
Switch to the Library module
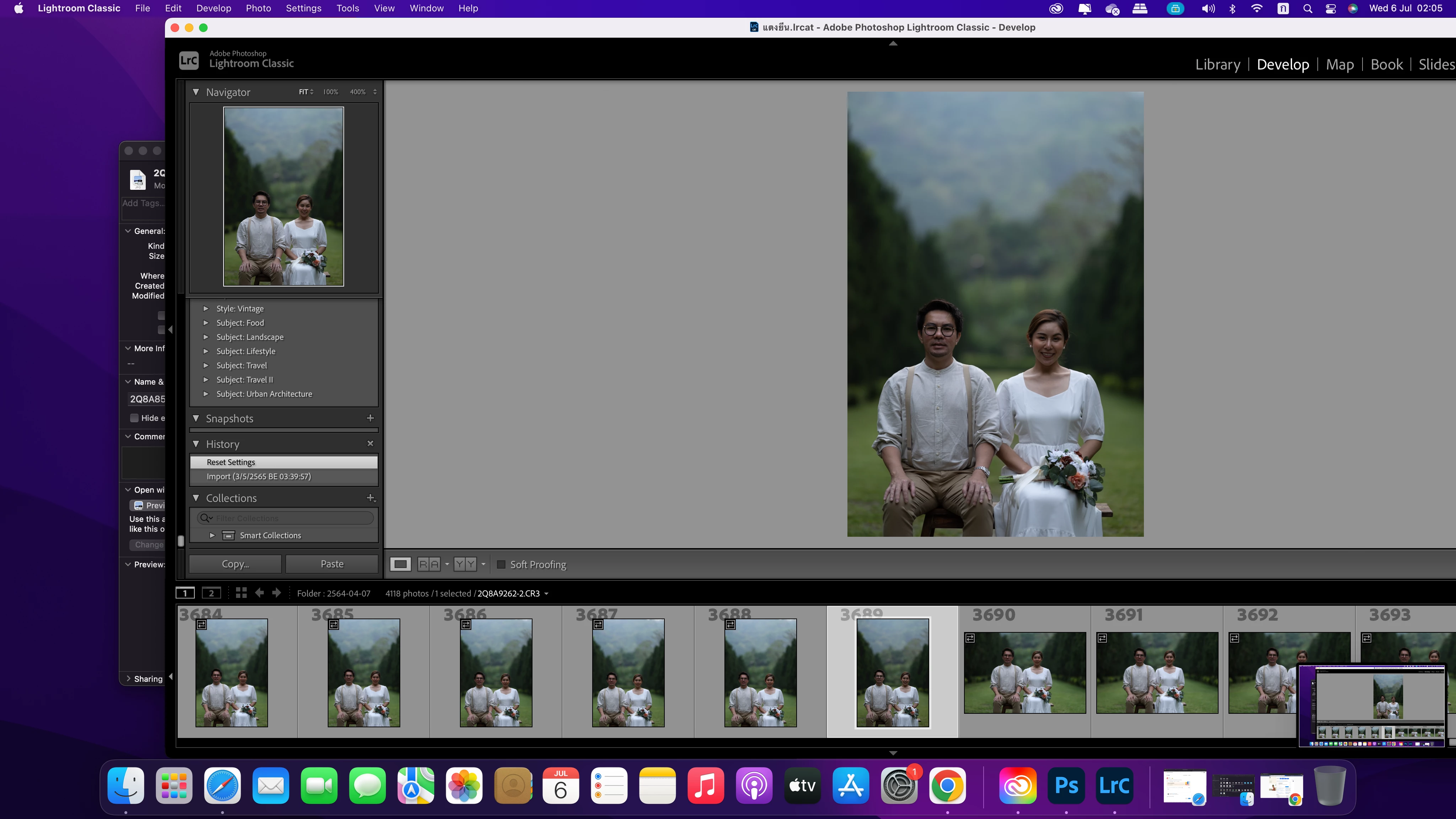point(1217,64)
